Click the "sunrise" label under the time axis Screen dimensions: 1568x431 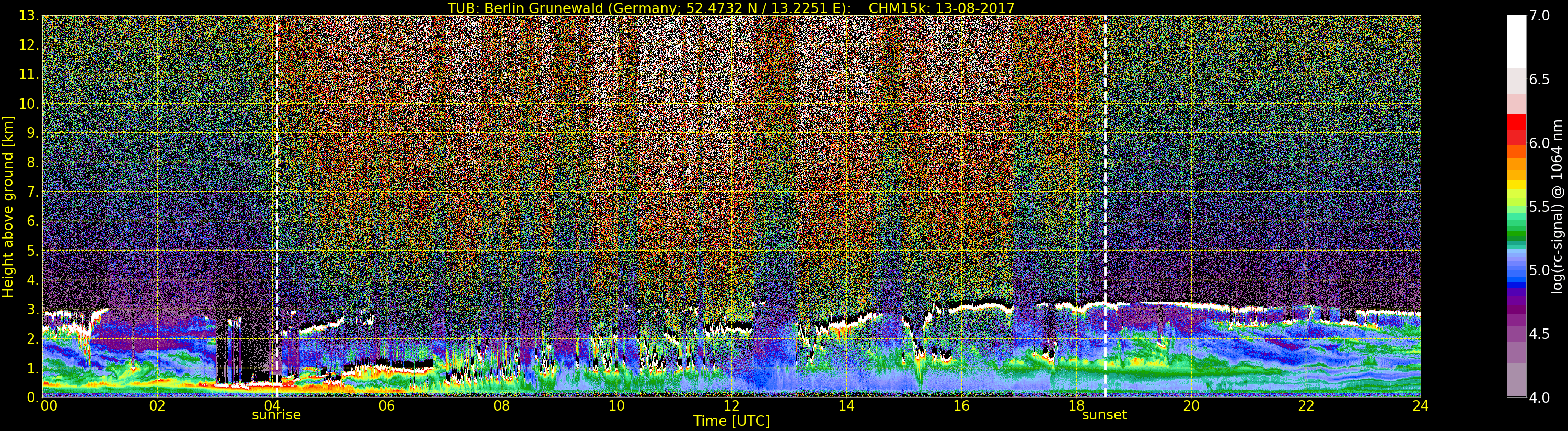pos(276,415)
